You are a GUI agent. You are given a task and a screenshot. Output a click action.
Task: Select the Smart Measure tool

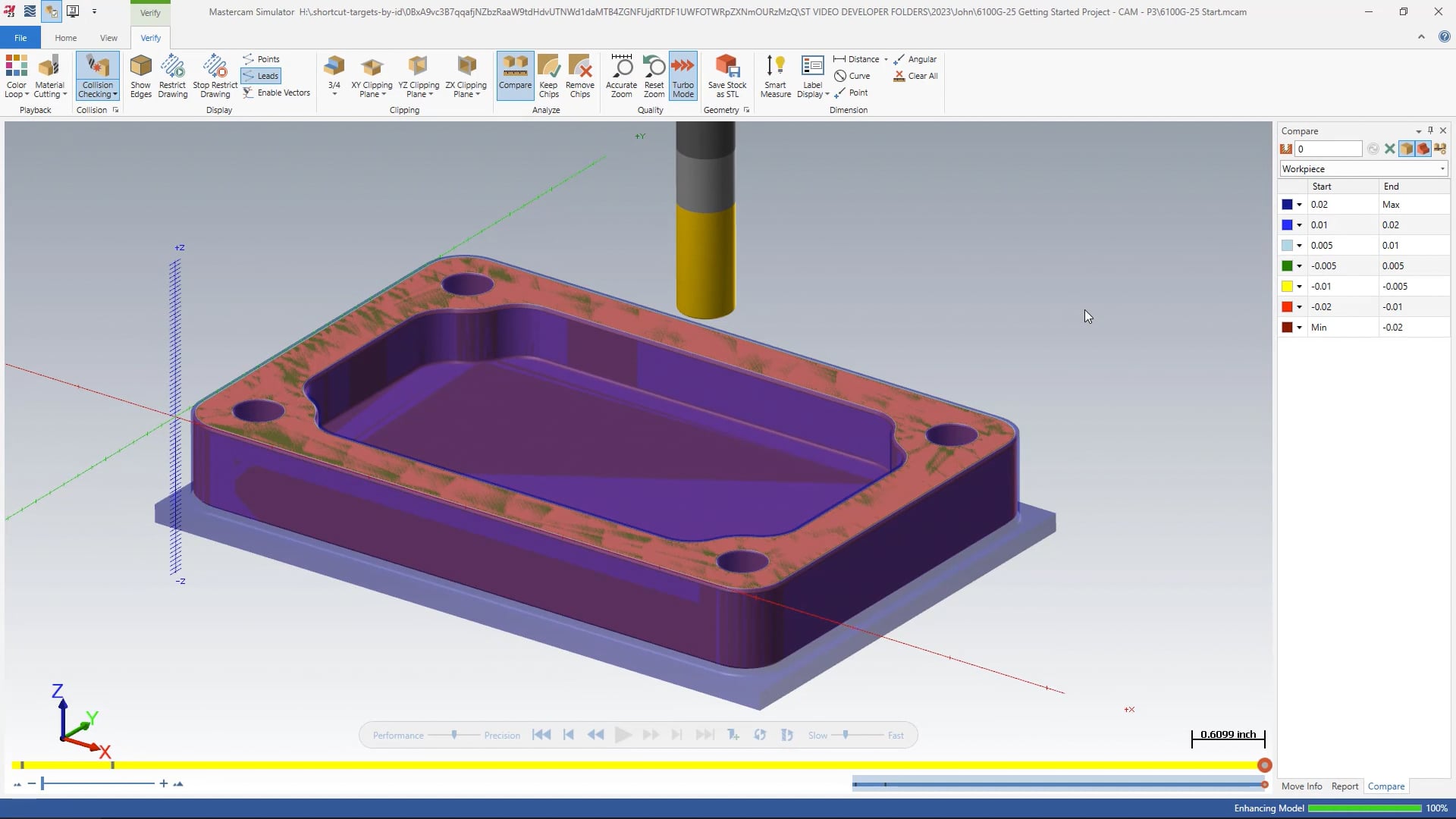(x=775, y=74)
